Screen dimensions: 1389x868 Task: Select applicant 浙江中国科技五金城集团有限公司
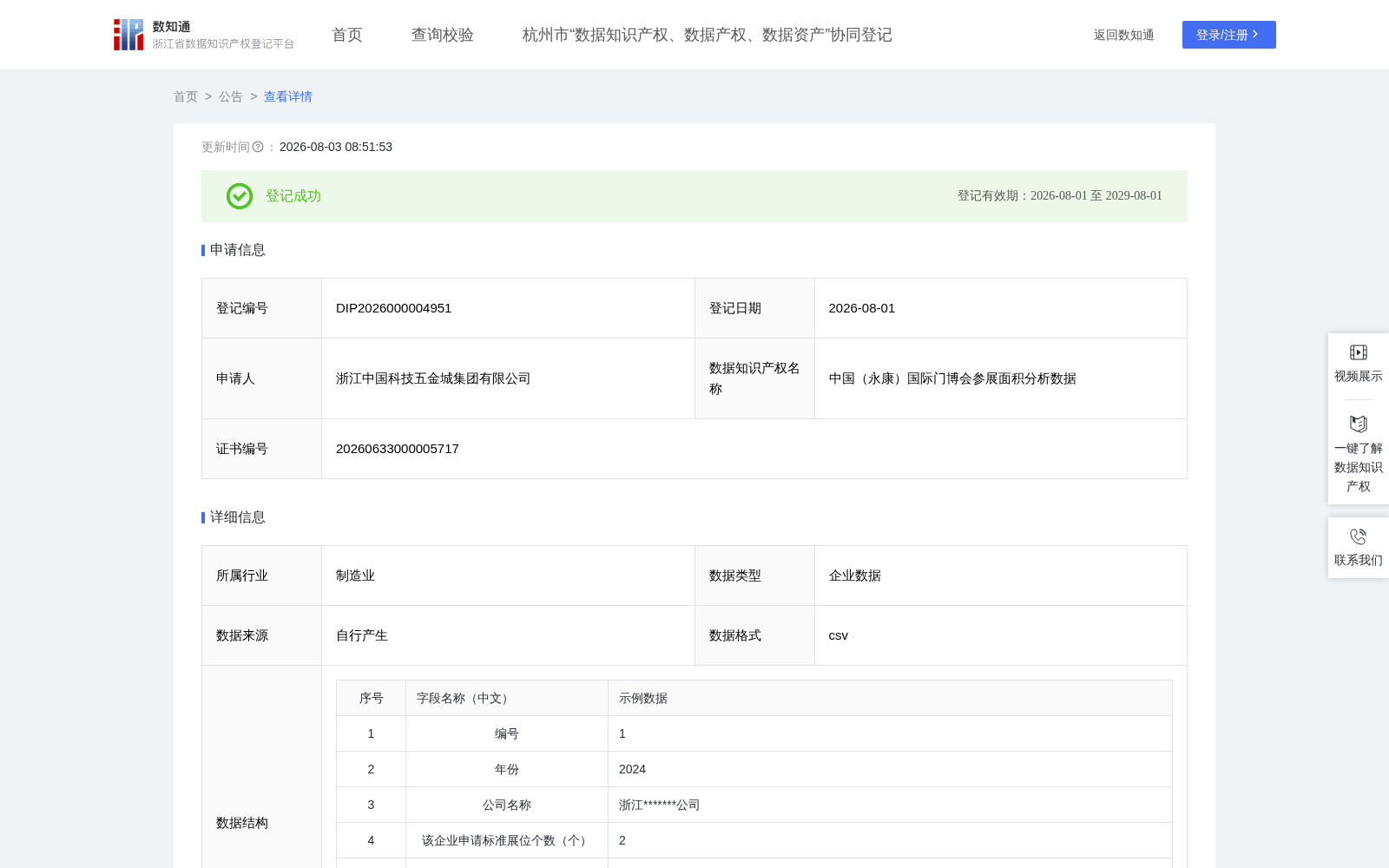(x=433, y=378)
